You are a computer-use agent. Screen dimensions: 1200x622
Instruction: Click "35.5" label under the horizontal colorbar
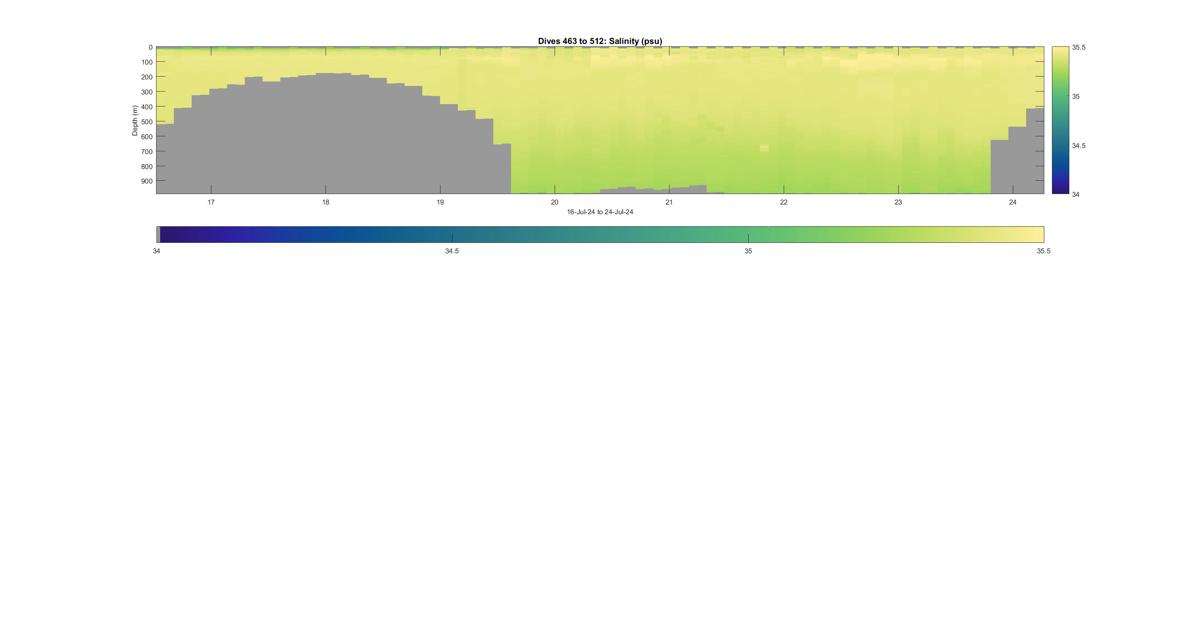[1043, 252]
